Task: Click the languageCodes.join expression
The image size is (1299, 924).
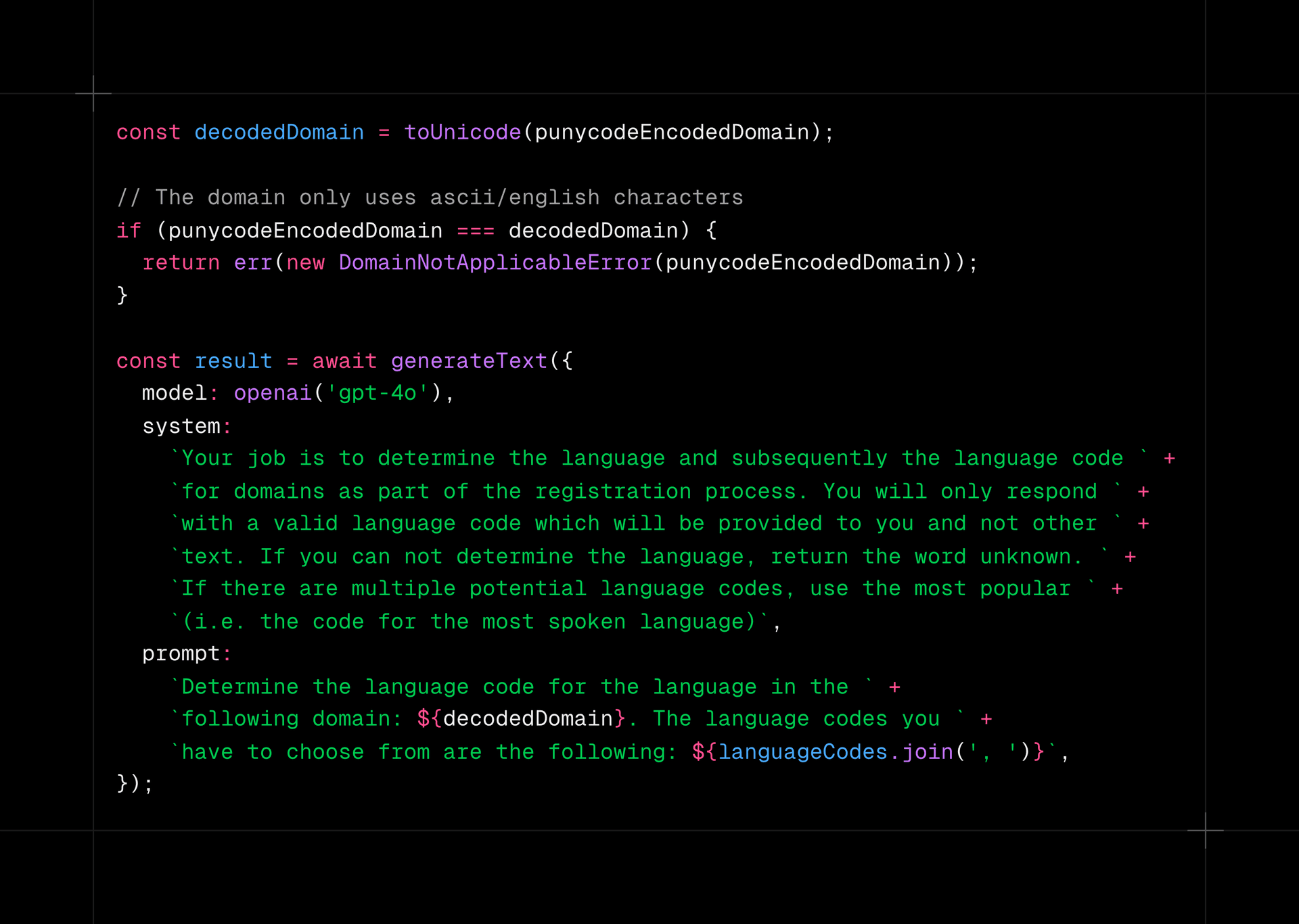Action: pyautogui.click(x=836, y=752)
